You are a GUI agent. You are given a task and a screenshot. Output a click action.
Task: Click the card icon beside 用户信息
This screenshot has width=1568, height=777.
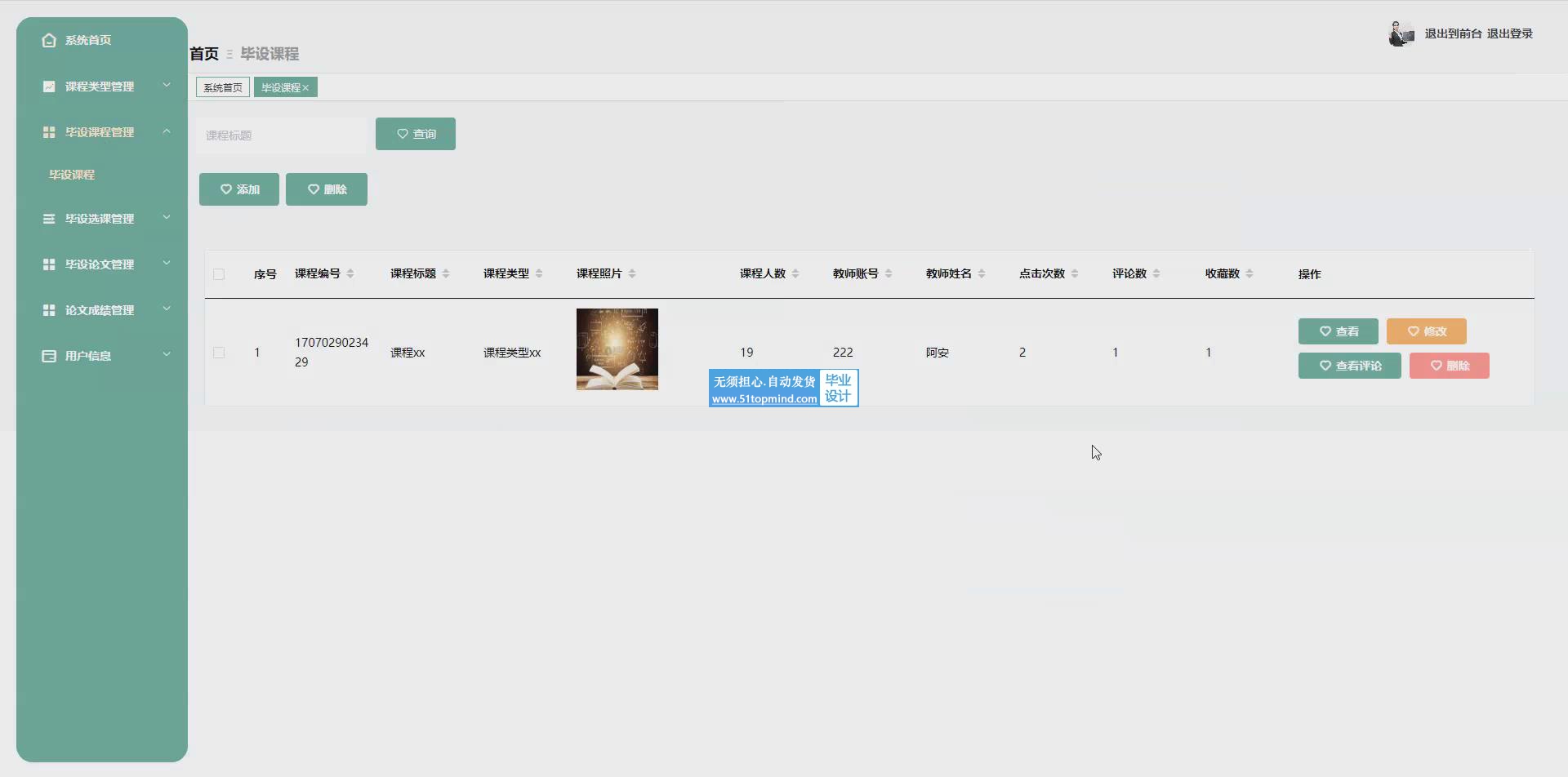click(49, 356)
